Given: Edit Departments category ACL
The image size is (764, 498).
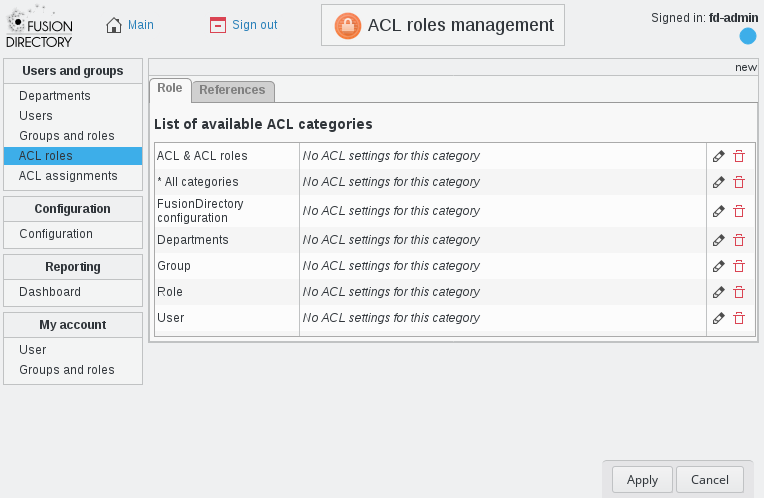Looking at the screenshot, I should pyautogui.click(x=718, y=240).
